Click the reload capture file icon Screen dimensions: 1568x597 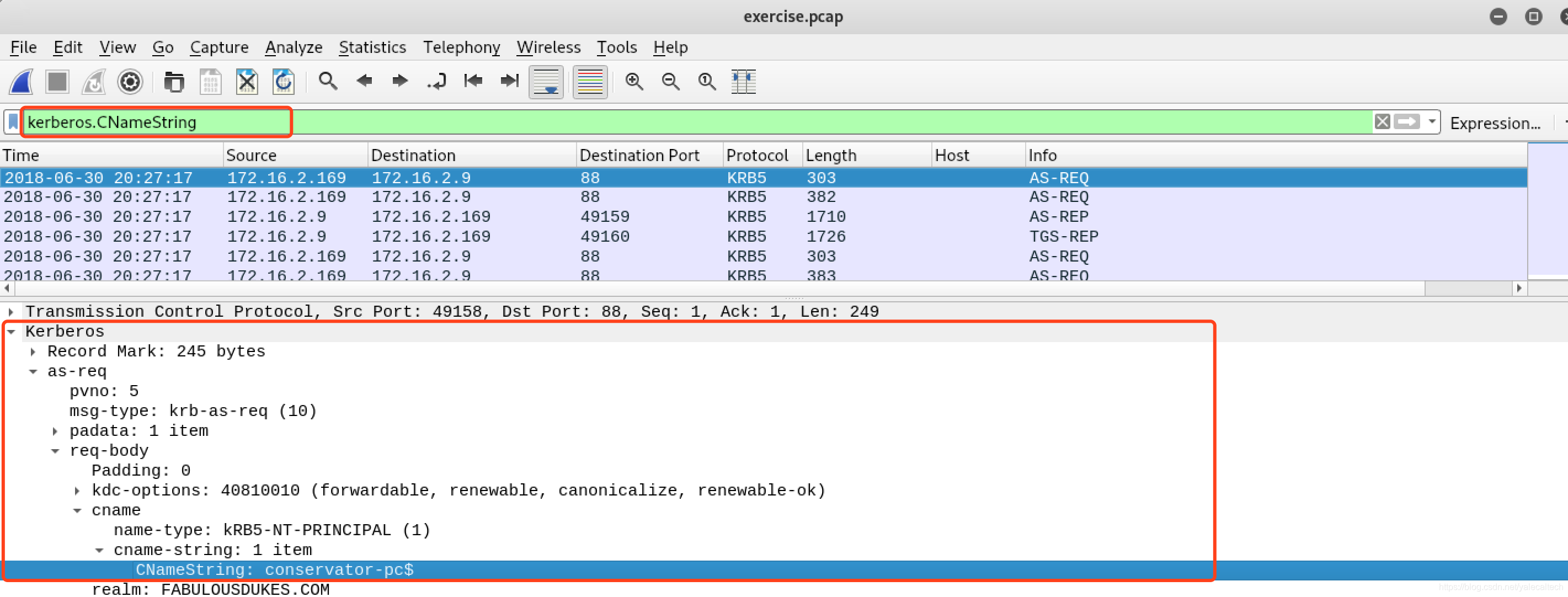[x=283, y=82]
